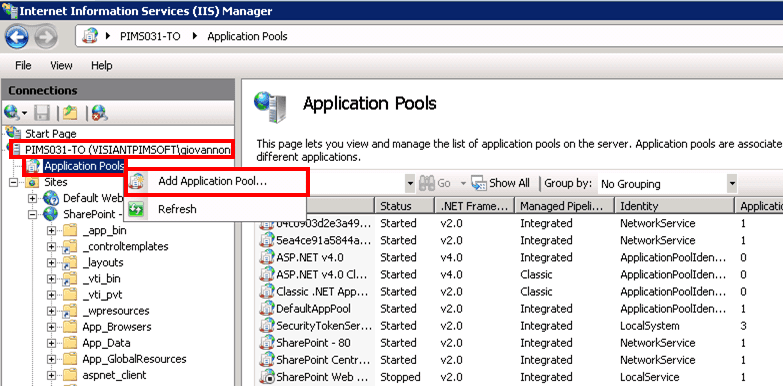Image resolution: width=783 pixels, height=386 pixels.
Task: Click the Save disk icon in Connections
Action: (43, 113)
